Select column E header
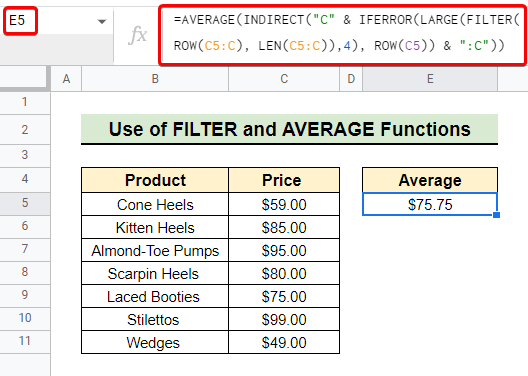528x376 pixels. point(430,79)
